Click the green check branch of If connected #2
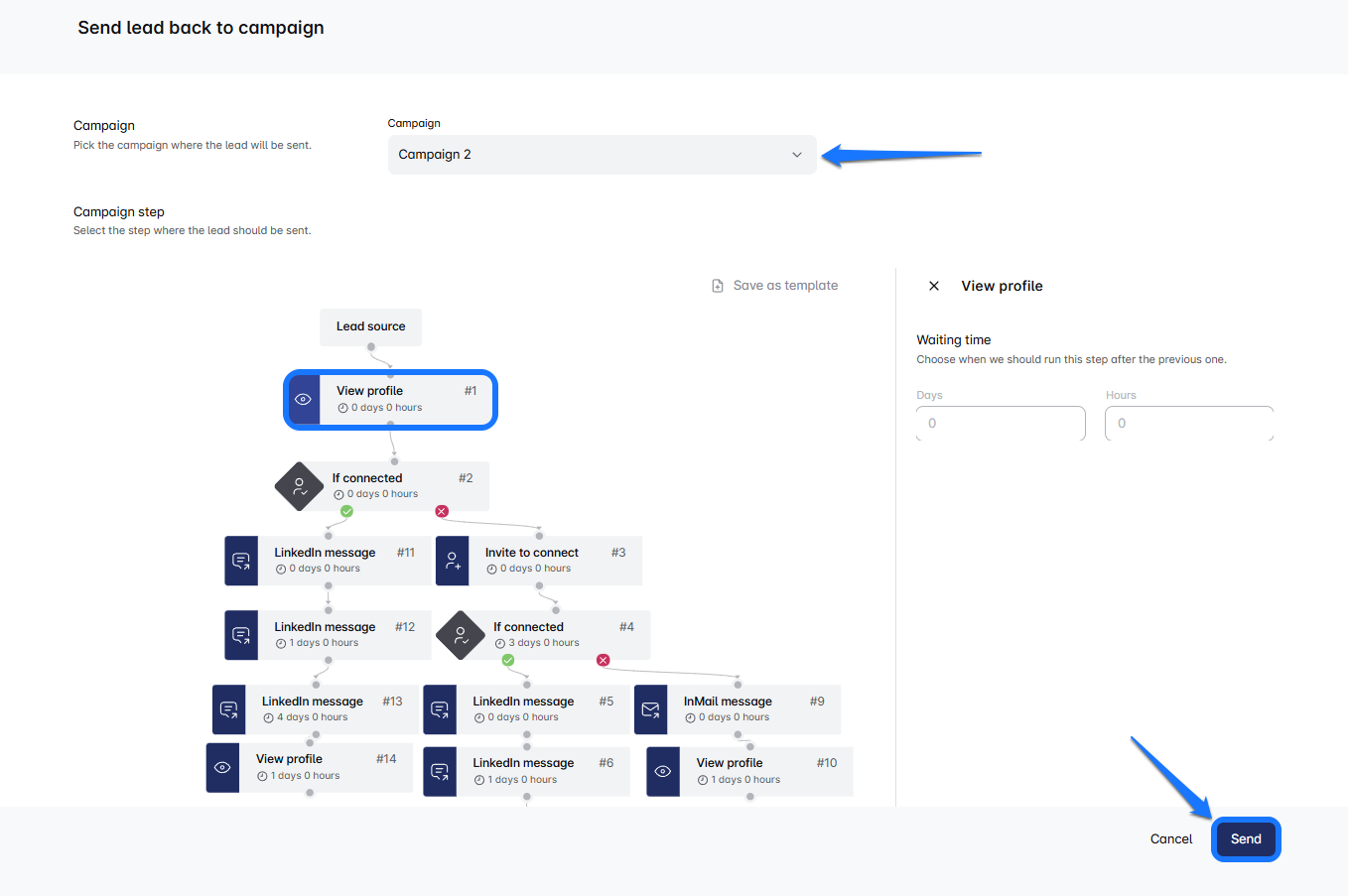This screenshot has width=1348, height=896. tap(346, 511)
